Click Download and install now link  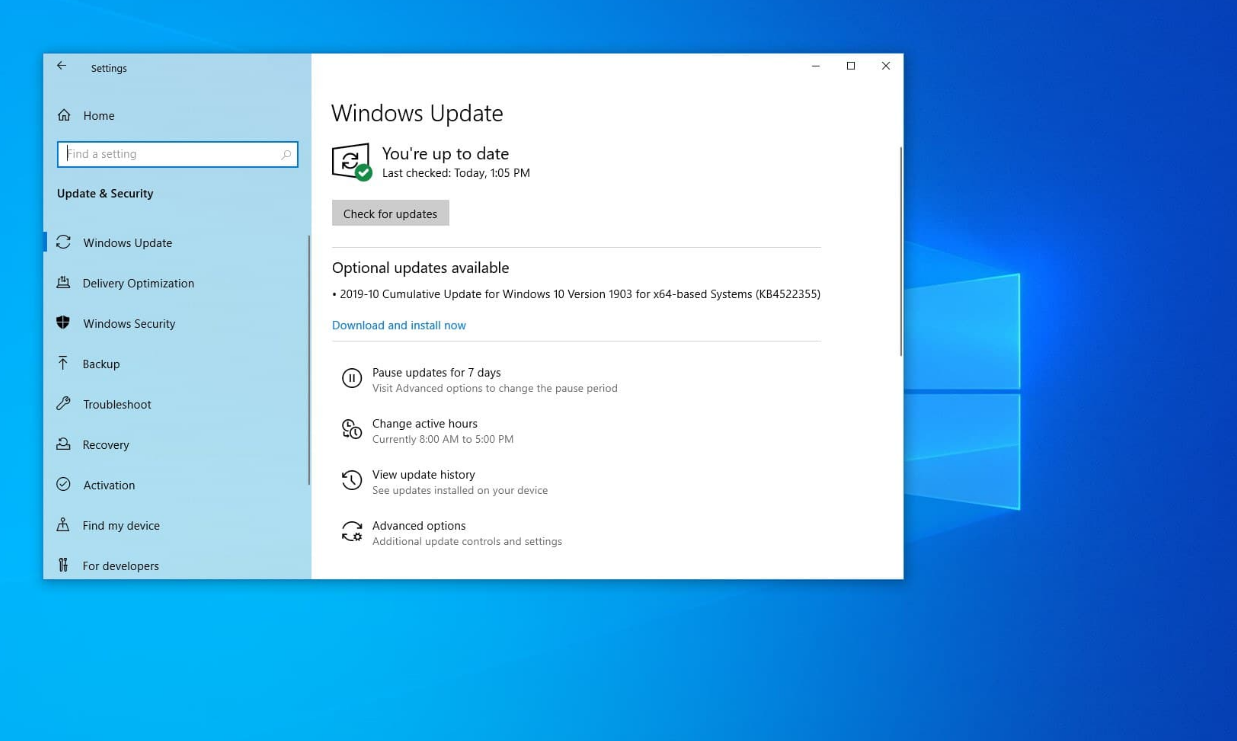pyautogui.click(x=399, y=325)
